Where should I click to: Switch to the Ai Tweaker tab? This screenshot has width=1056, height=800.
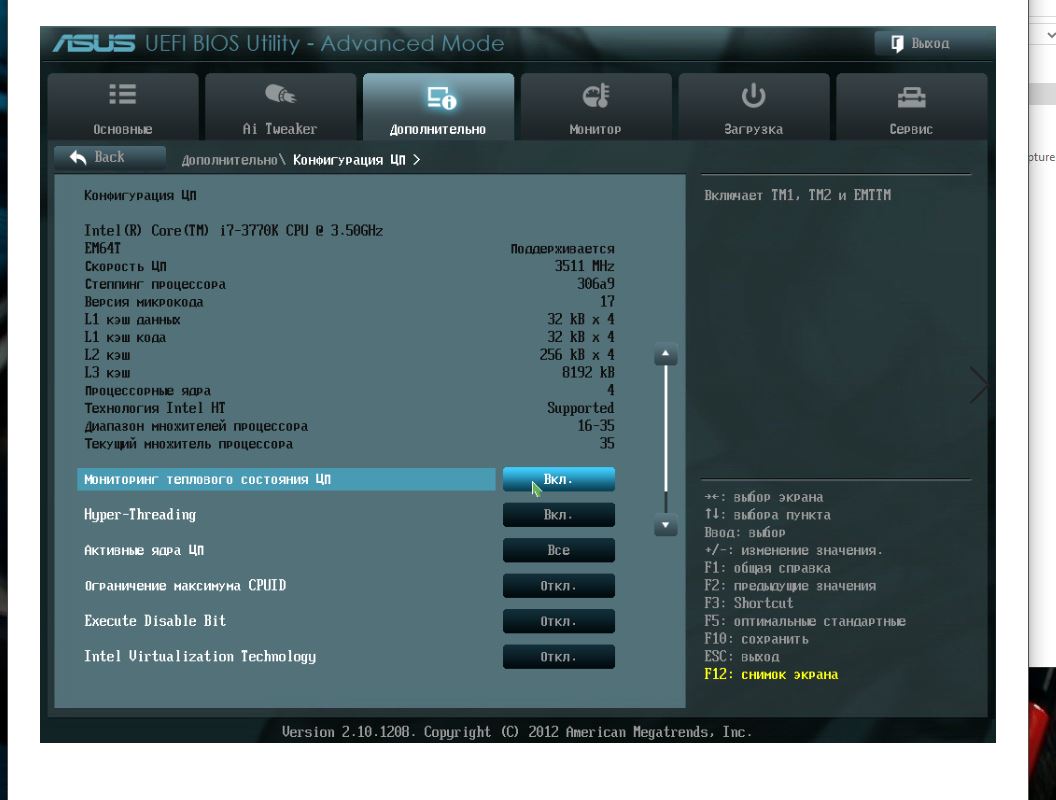[x=280, y=106]
